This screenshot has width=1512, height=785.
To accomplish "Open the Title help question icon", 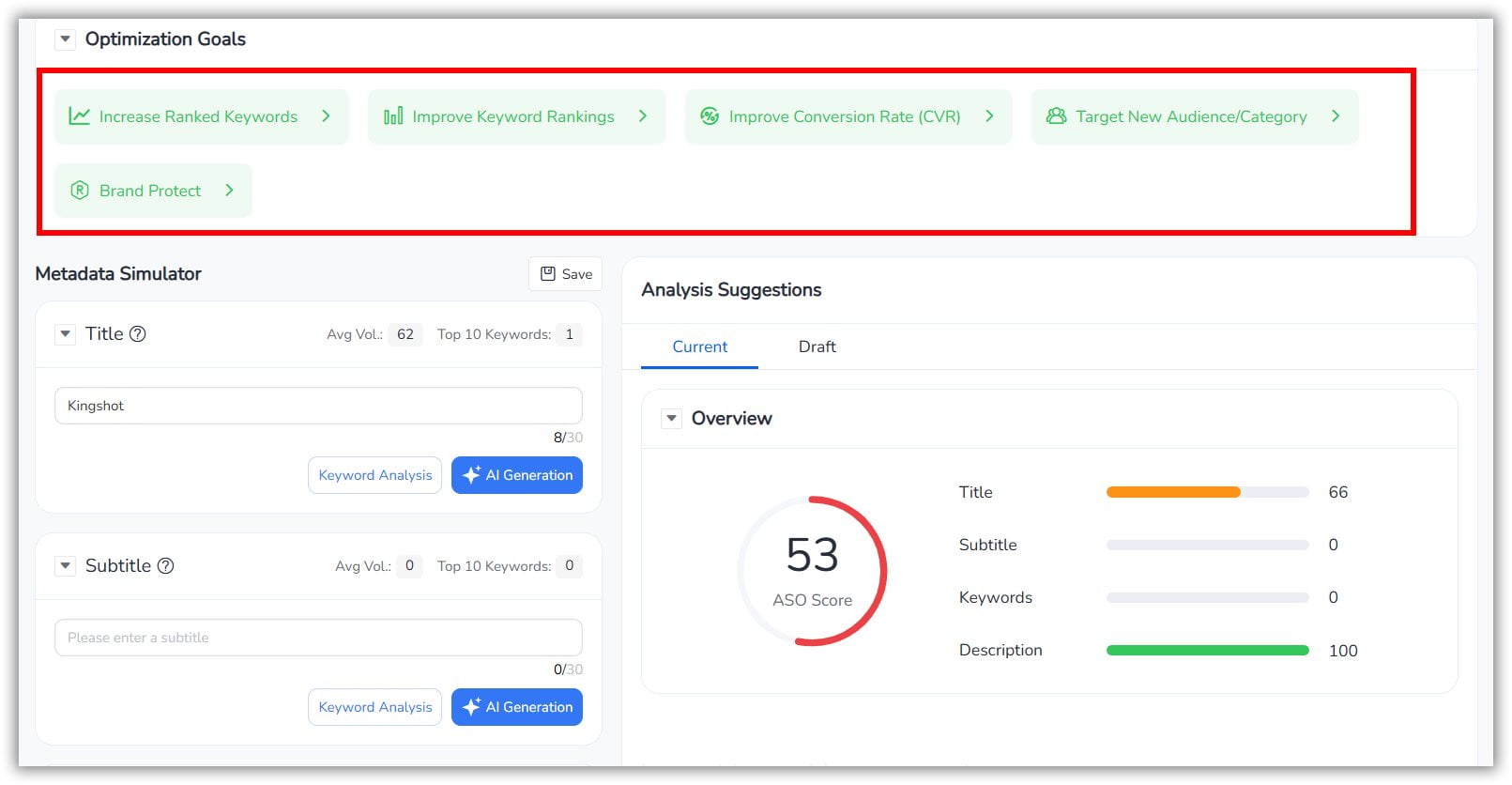I will click(138, 334).
